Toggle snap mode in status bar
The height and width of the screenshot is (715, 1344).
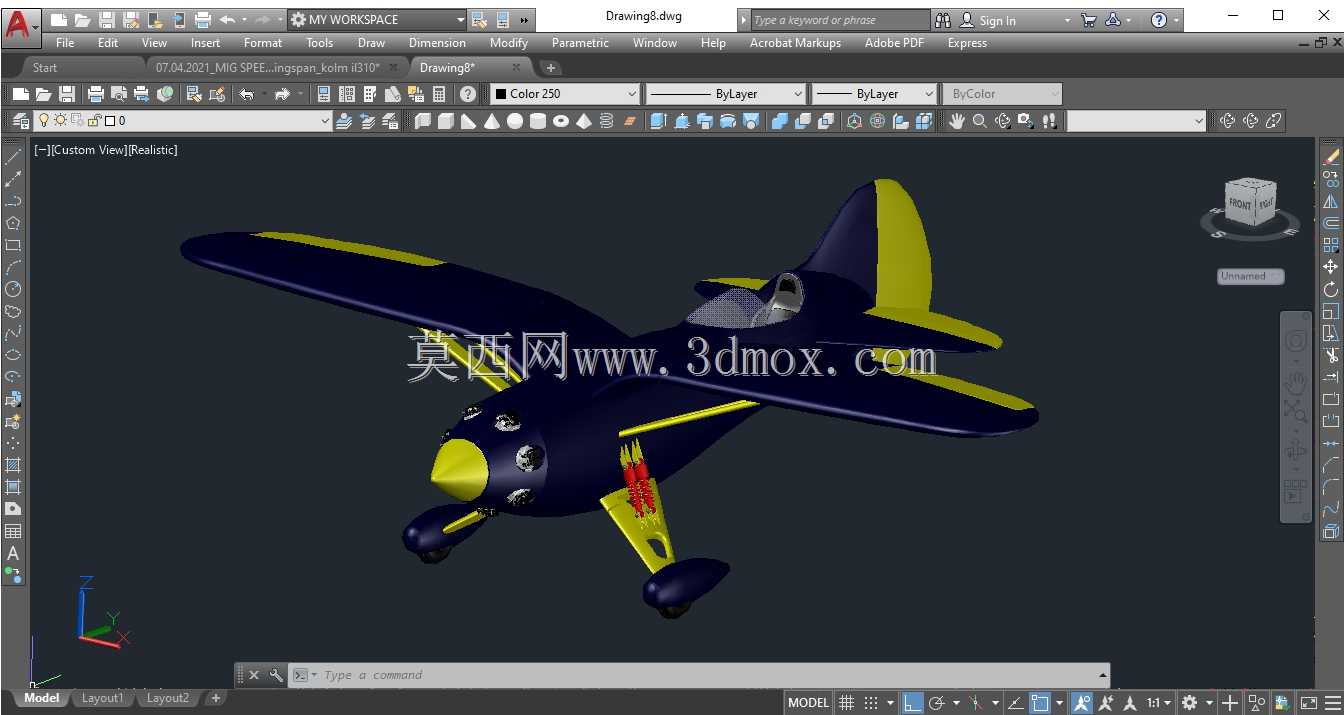tap(871, 703)
